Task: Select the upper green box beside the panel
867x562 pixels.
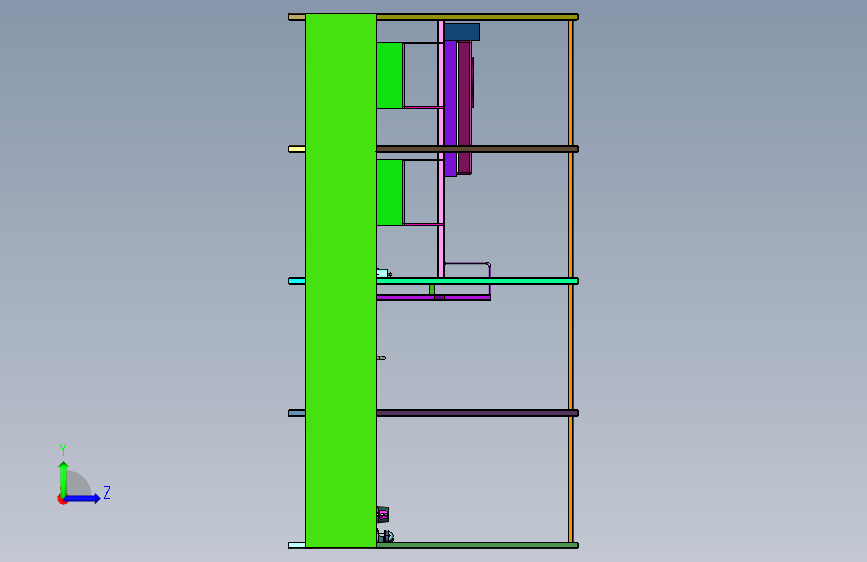Action: 390,75
